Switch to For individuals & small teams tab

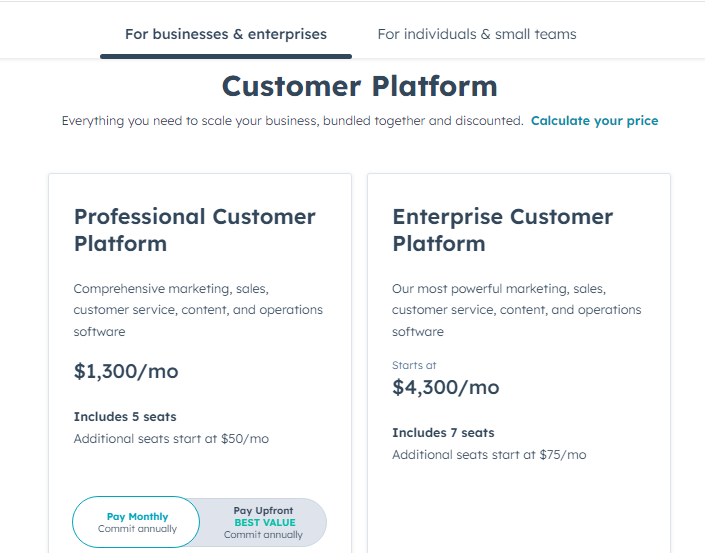(477, 35)
